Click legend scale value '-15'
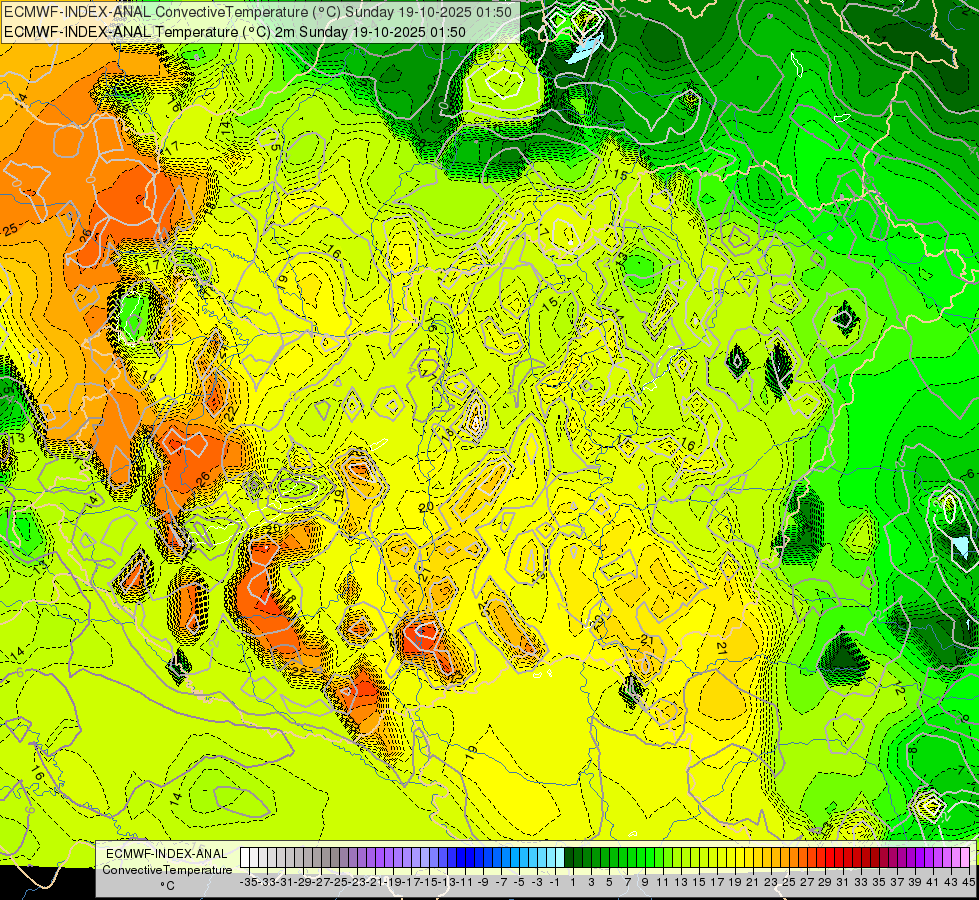Image resolution: width=979 pixels, height=900 pixels. 430,882
